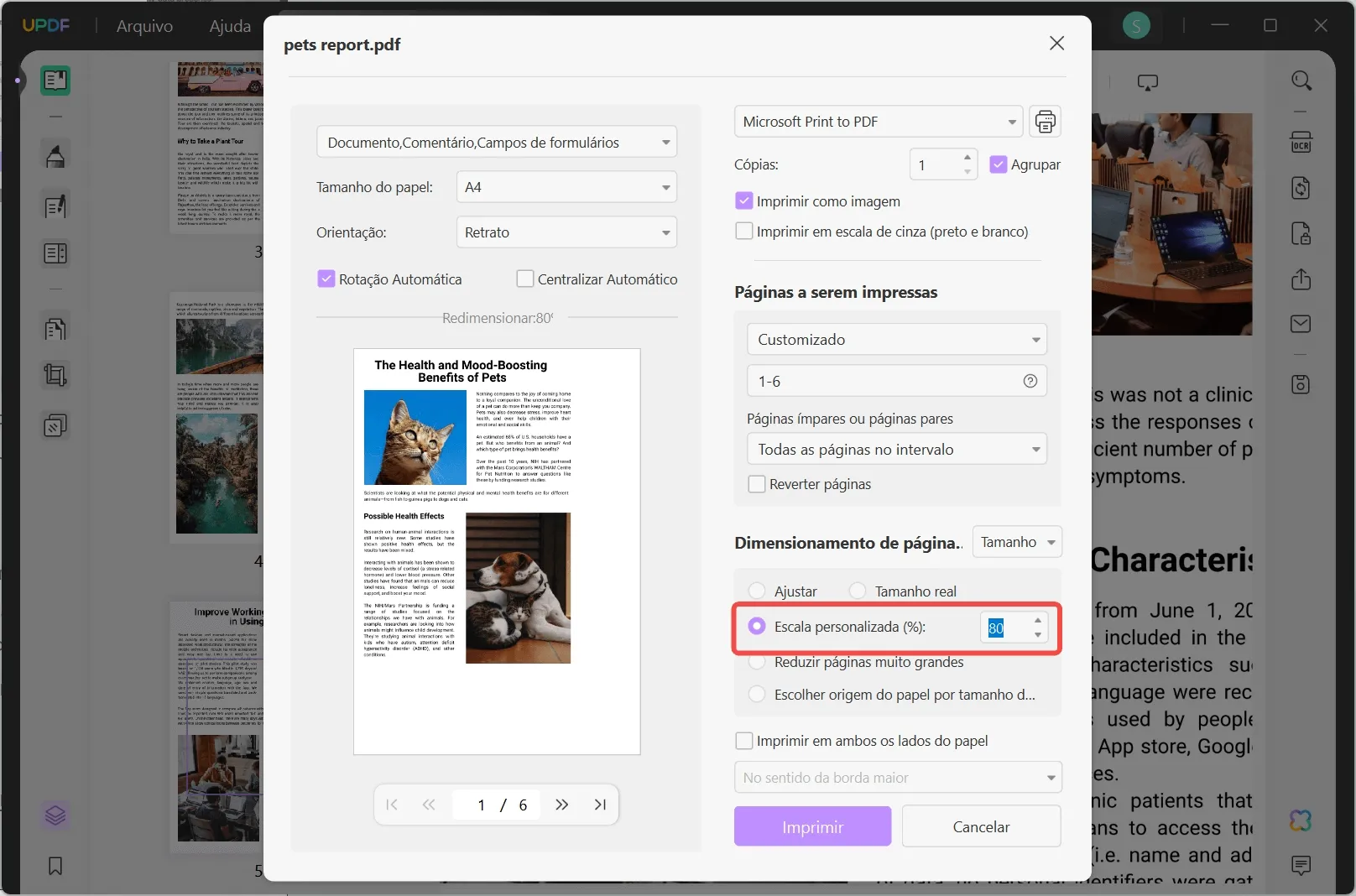Share the document via the export icon
The width and height of the screenshot is (1356, 896).
(x=1301, y=278)
